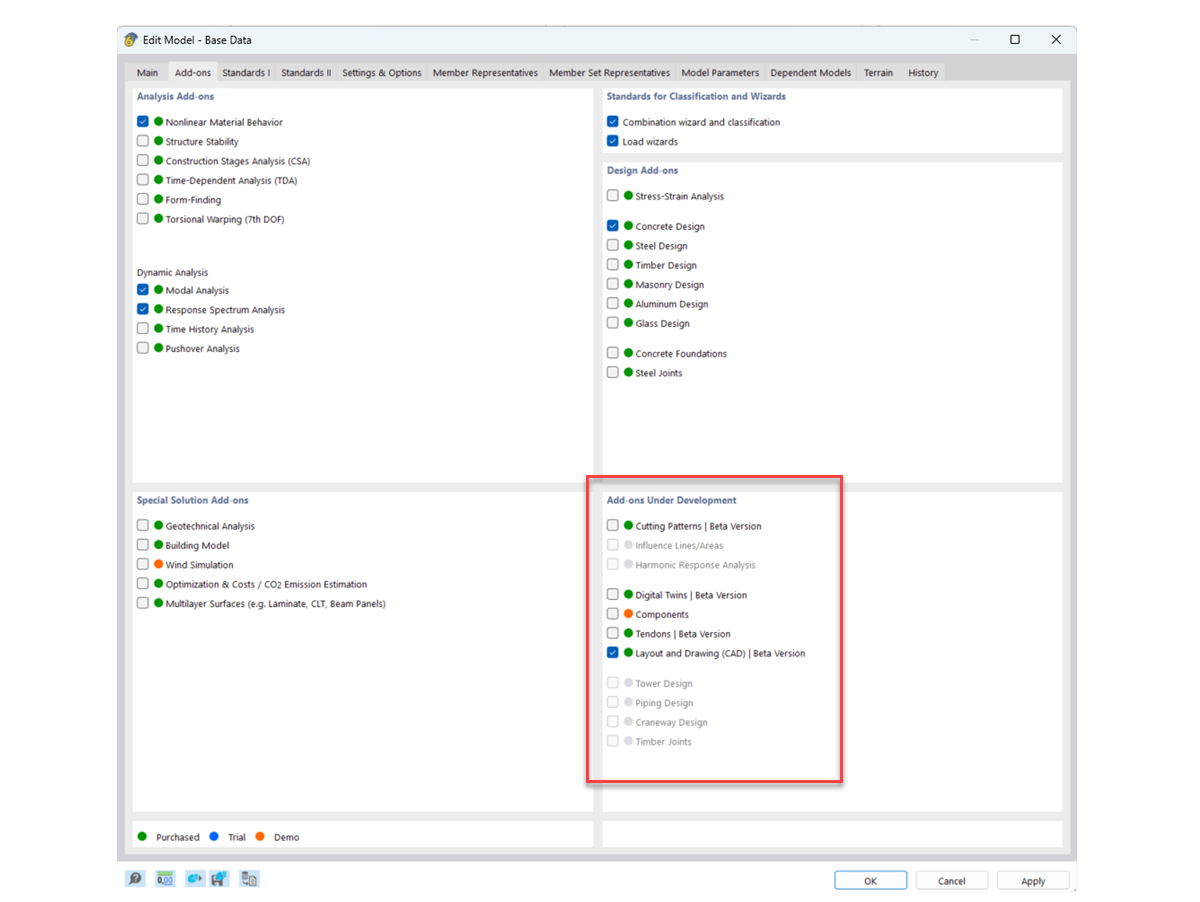This screenshot has height=902, width=1200.
Task: Open the Units and Decimal Places settings
Action: [x=163, y=878]
